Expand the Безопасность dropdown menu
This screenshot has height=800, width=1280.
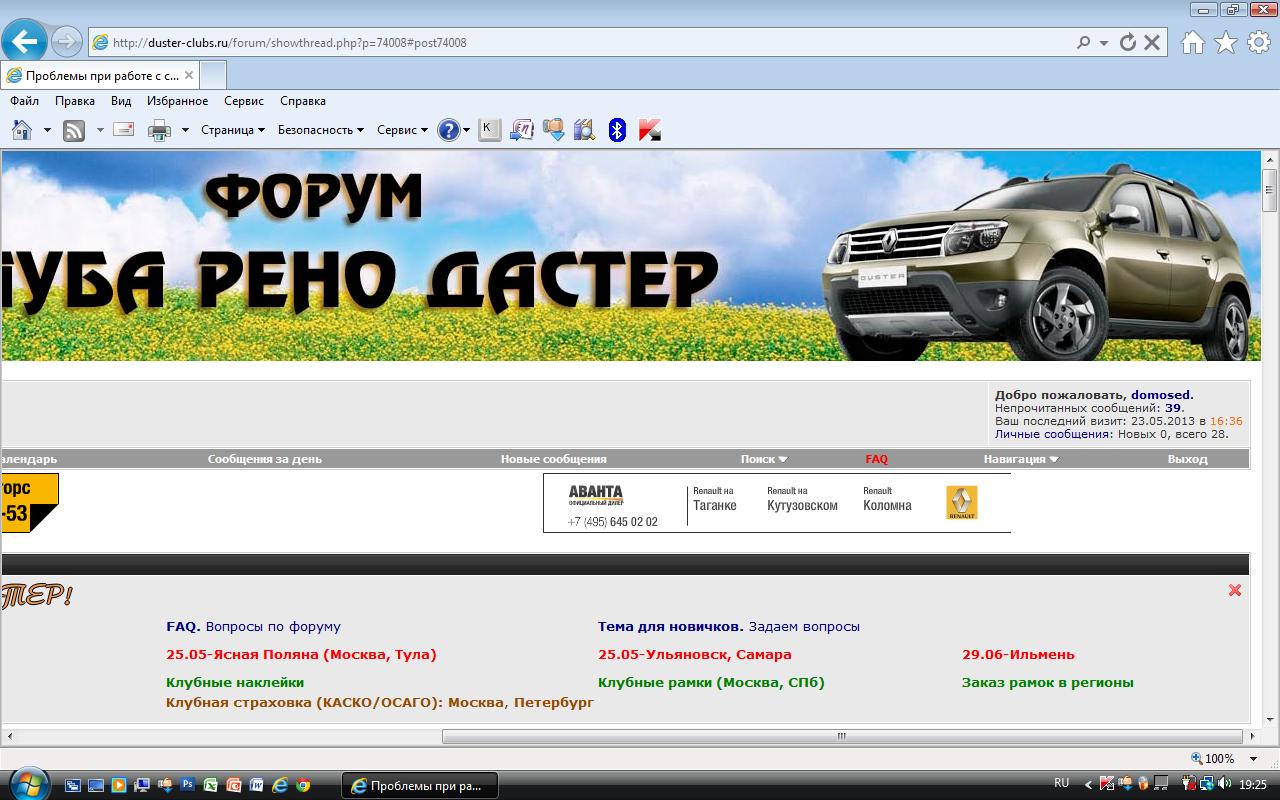(x=320, y=130)
